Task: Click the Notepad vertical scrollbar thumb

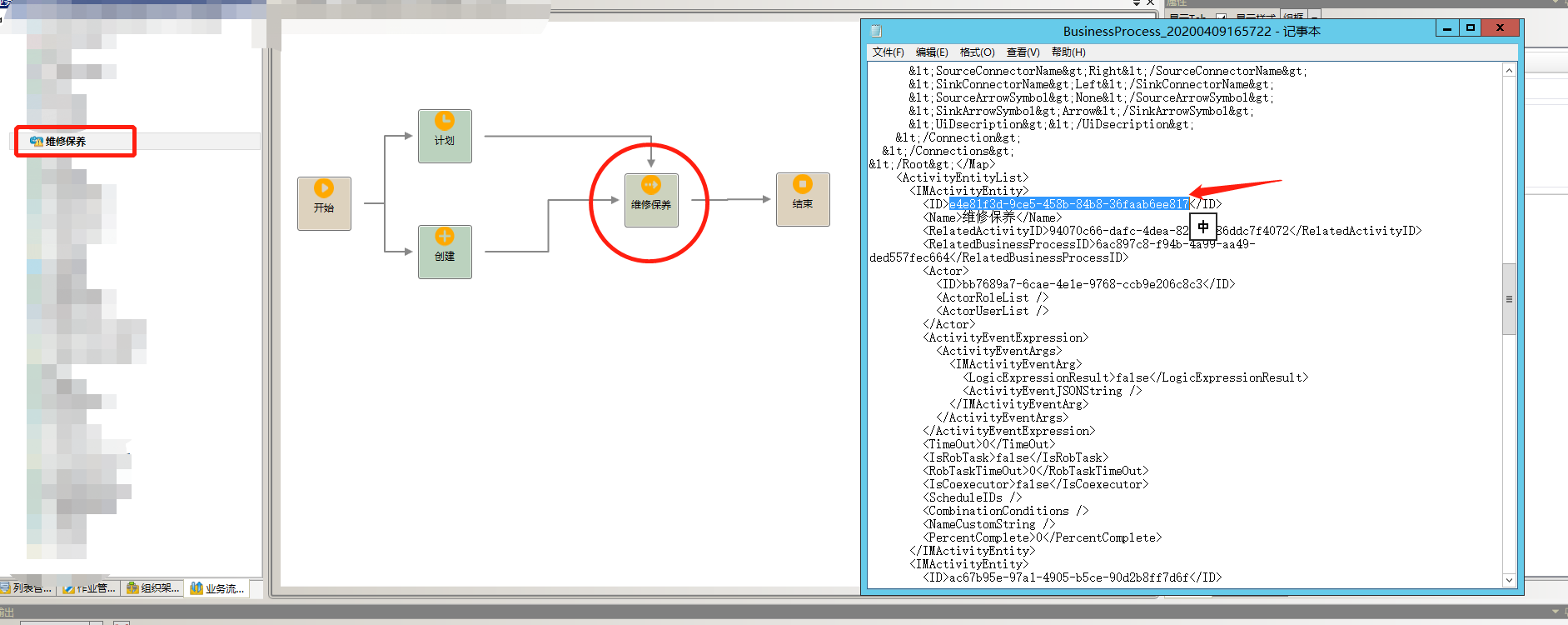Action: click(1509, 298)
